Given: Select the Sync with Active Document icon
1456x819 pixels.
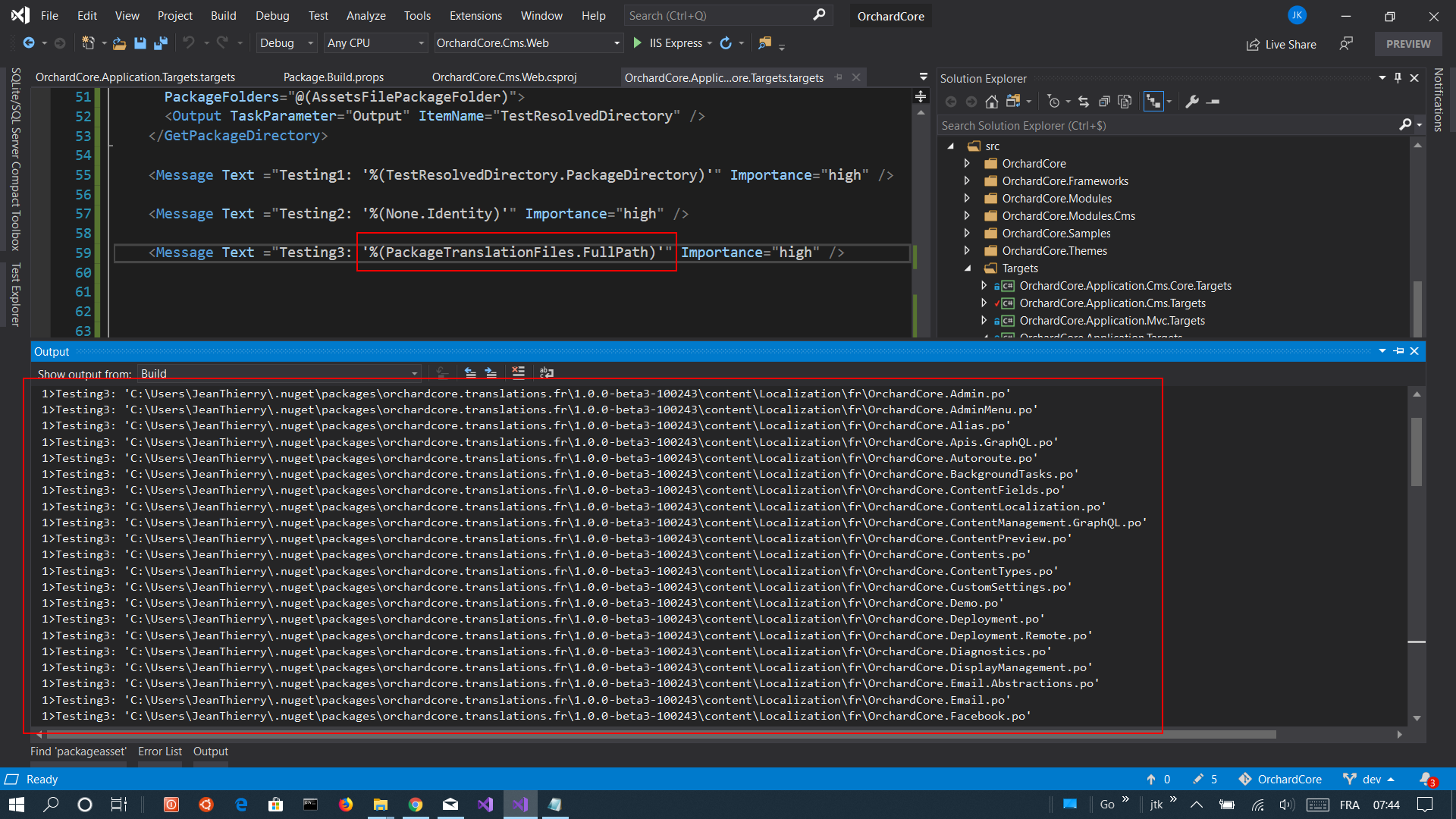Looking at the screenshot, I should (1083, 101).
